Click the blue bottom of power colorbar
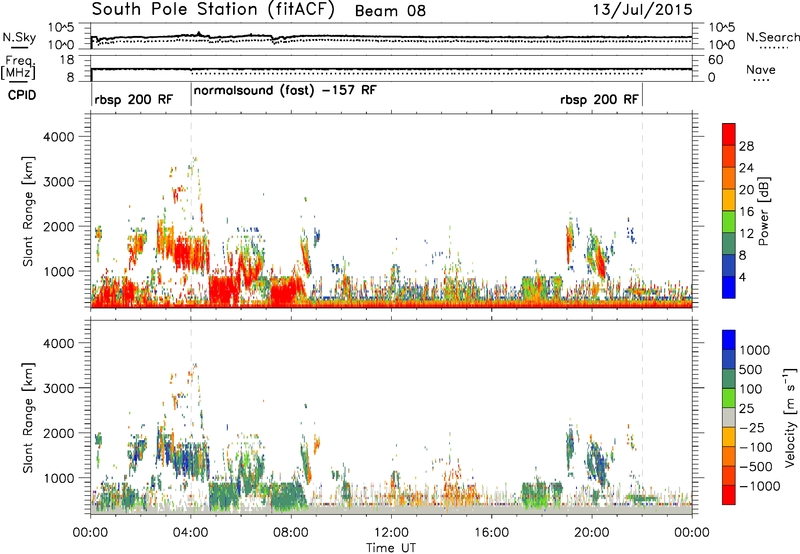The image size is (800, 554). point(729,287)
